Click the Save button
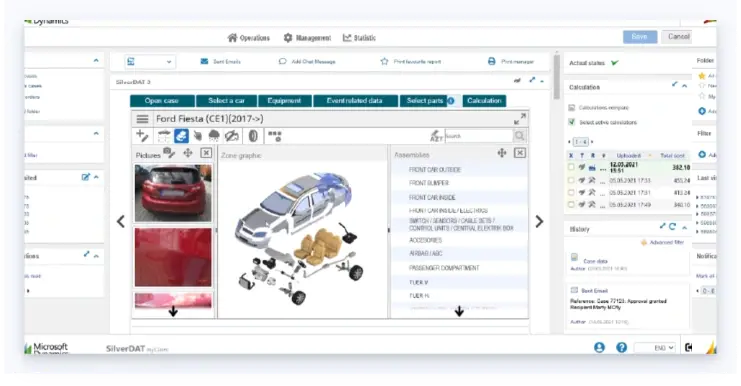Viewport: 741px width, 386px height. [x=640, y=37]
